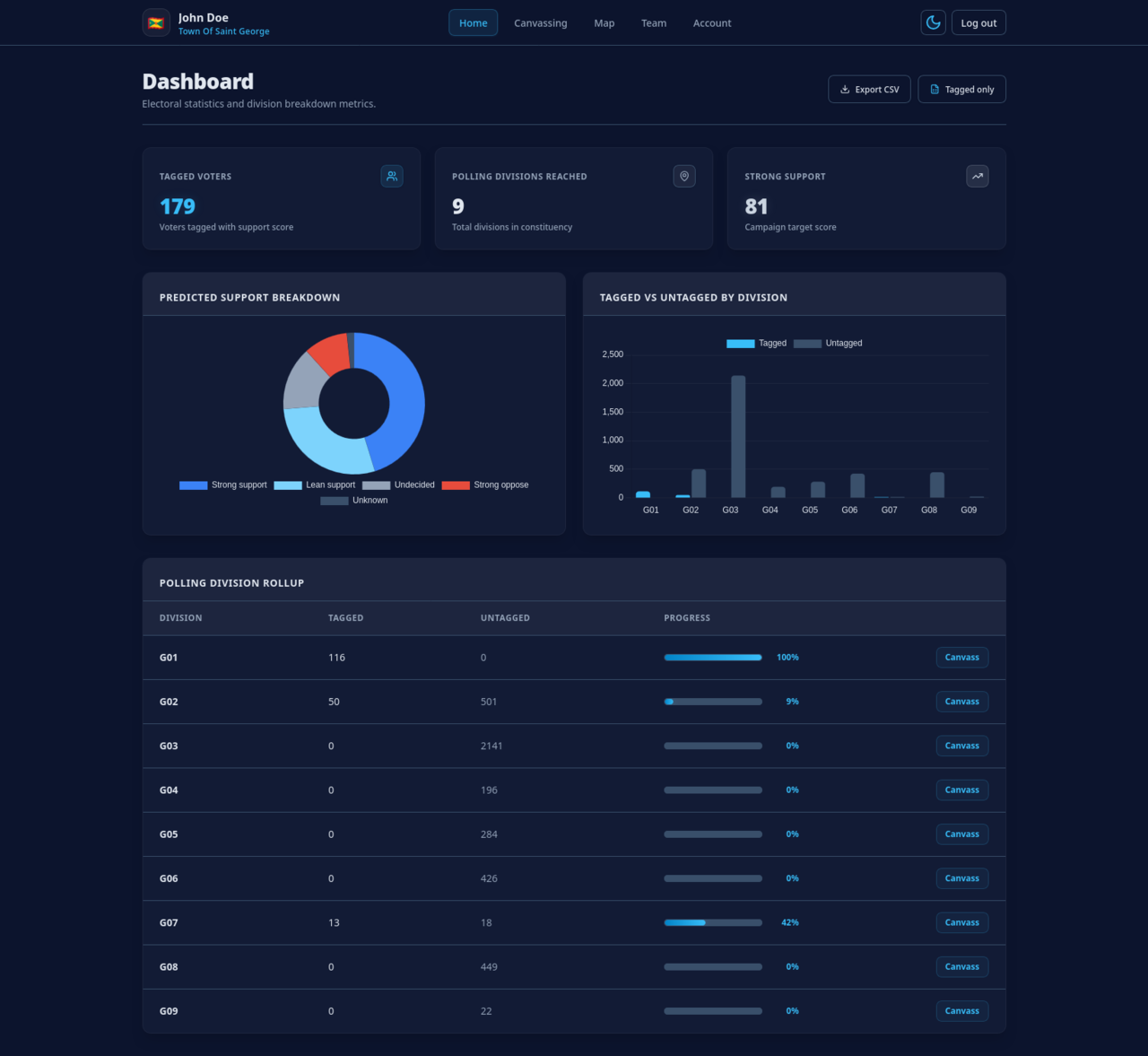
Task: Click the Polling Divisions location pin icon
Action: [684, 177]
